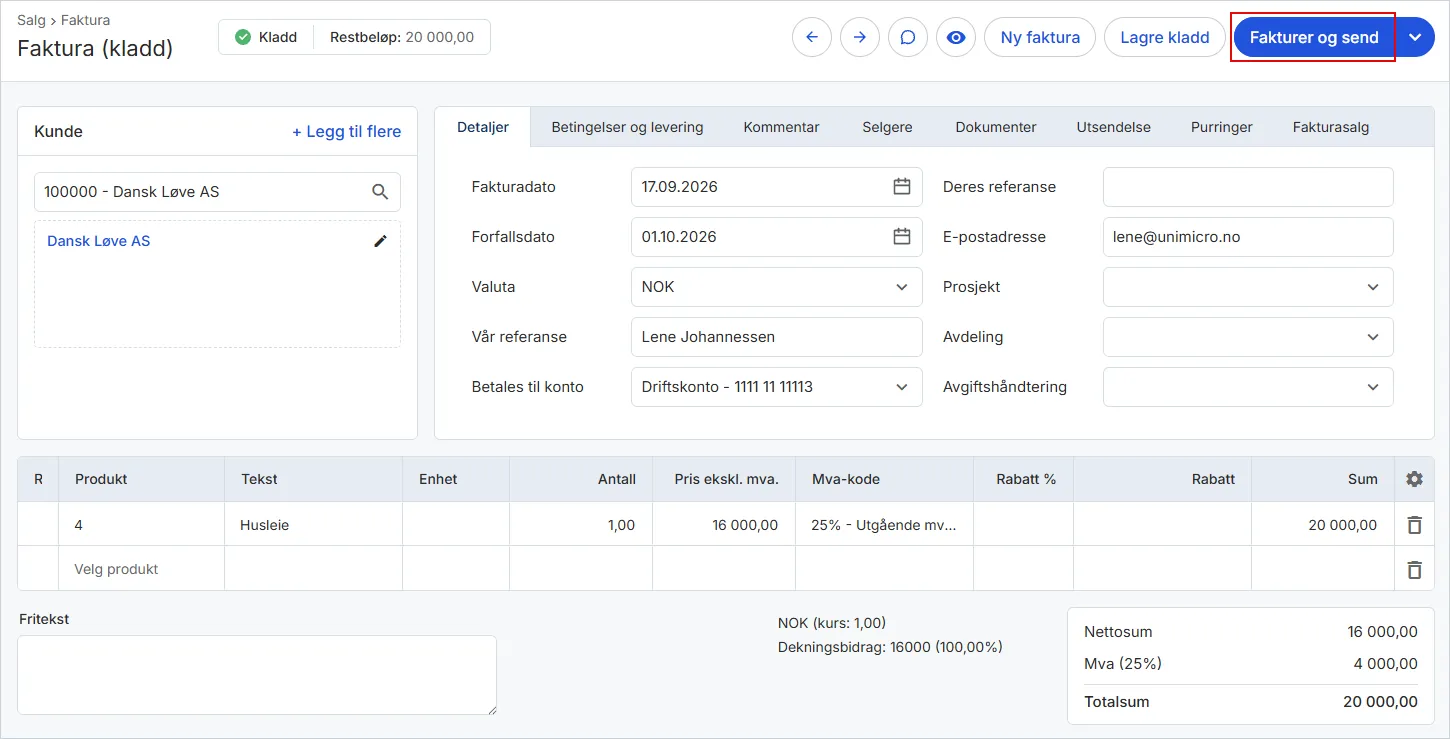Switch to Betingelser og levering tab
This screenshot has height=739, width=1450.
coord(627,127)
